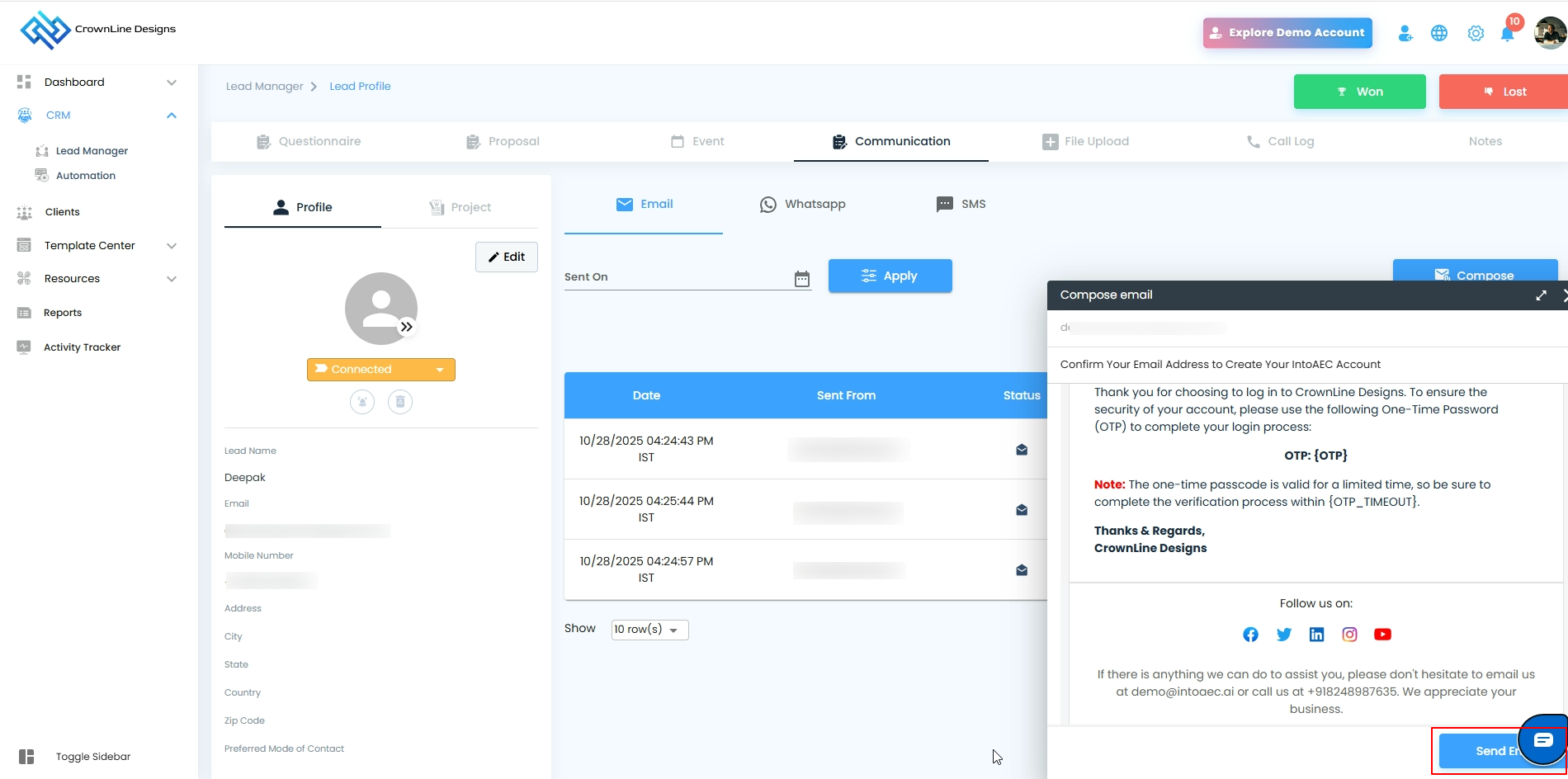Screen dimensions: 1568x779
Task: Click the Sent On date field
Action: [688, 278]
